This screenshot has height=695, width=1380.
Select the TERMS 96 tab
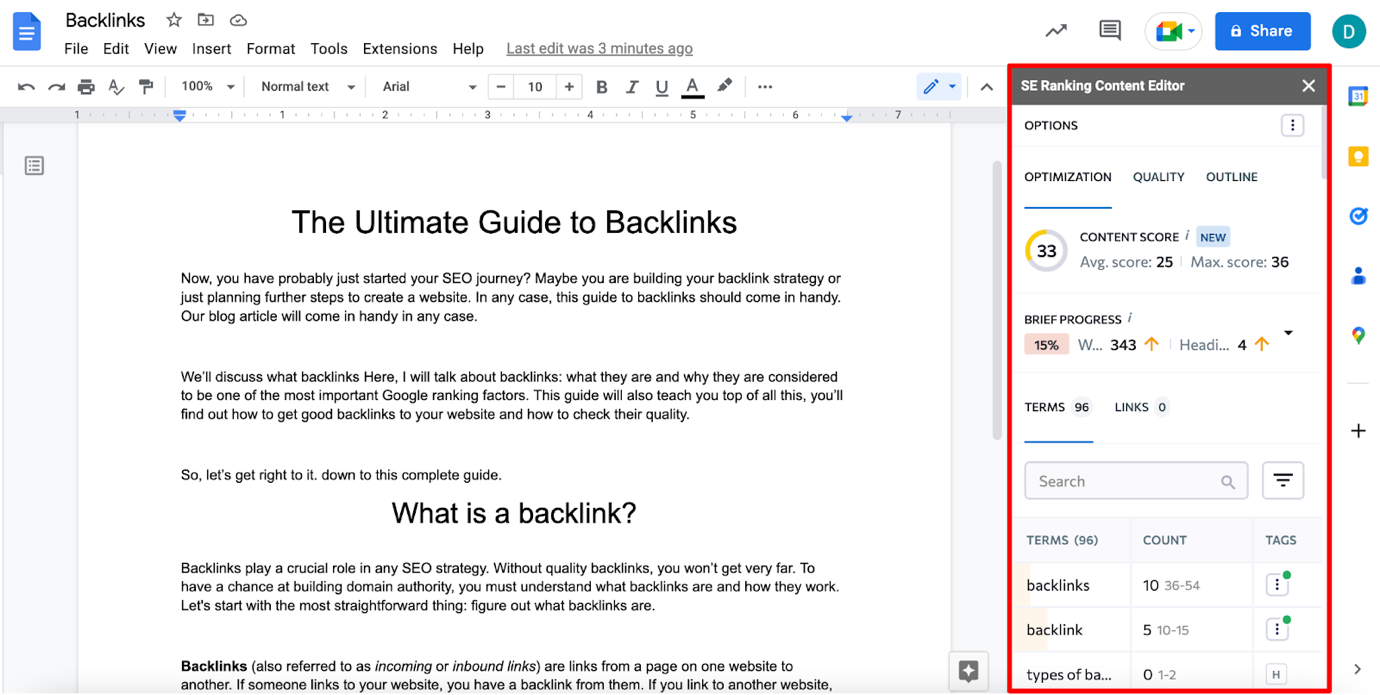click(1057, 407)
